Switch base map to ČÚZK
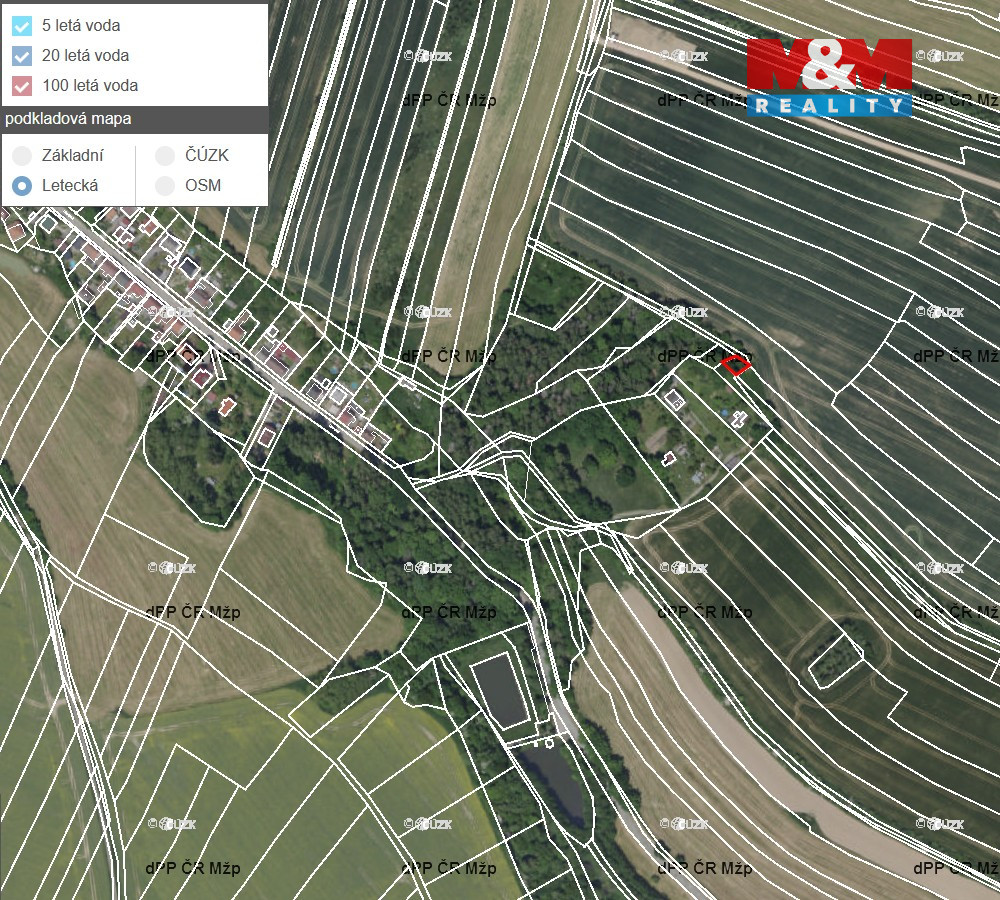Screen dimensions: 1000x900 point(165,156)
